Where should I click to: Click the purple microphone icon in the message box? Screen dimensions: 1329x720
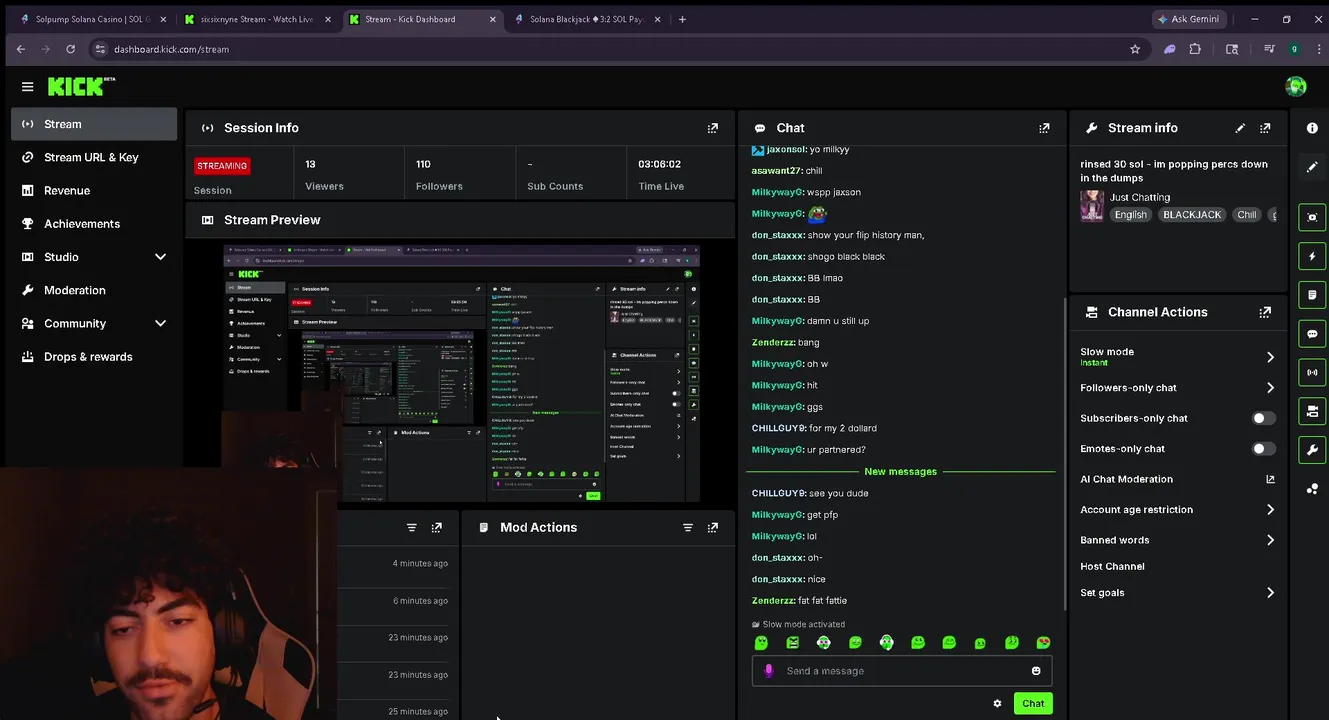pos(768,671)
